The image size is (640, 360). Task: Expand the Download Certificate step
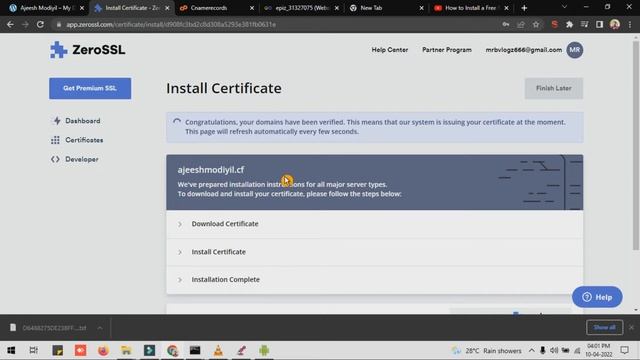(374, 224)
